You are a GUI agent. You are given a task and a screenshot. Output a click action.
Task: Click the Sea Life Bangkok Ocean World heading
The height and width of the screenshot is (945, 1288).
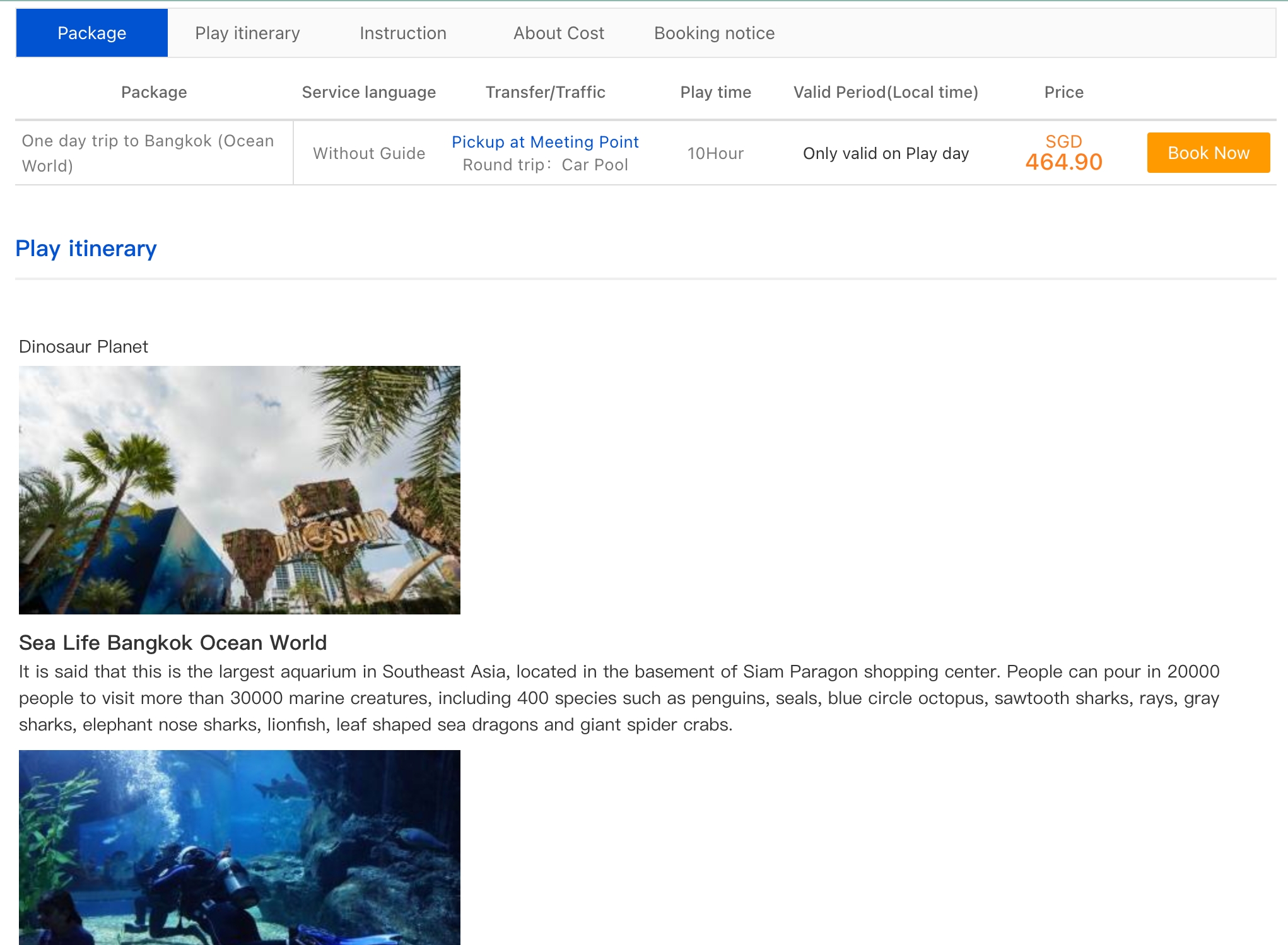pos(173,642)
